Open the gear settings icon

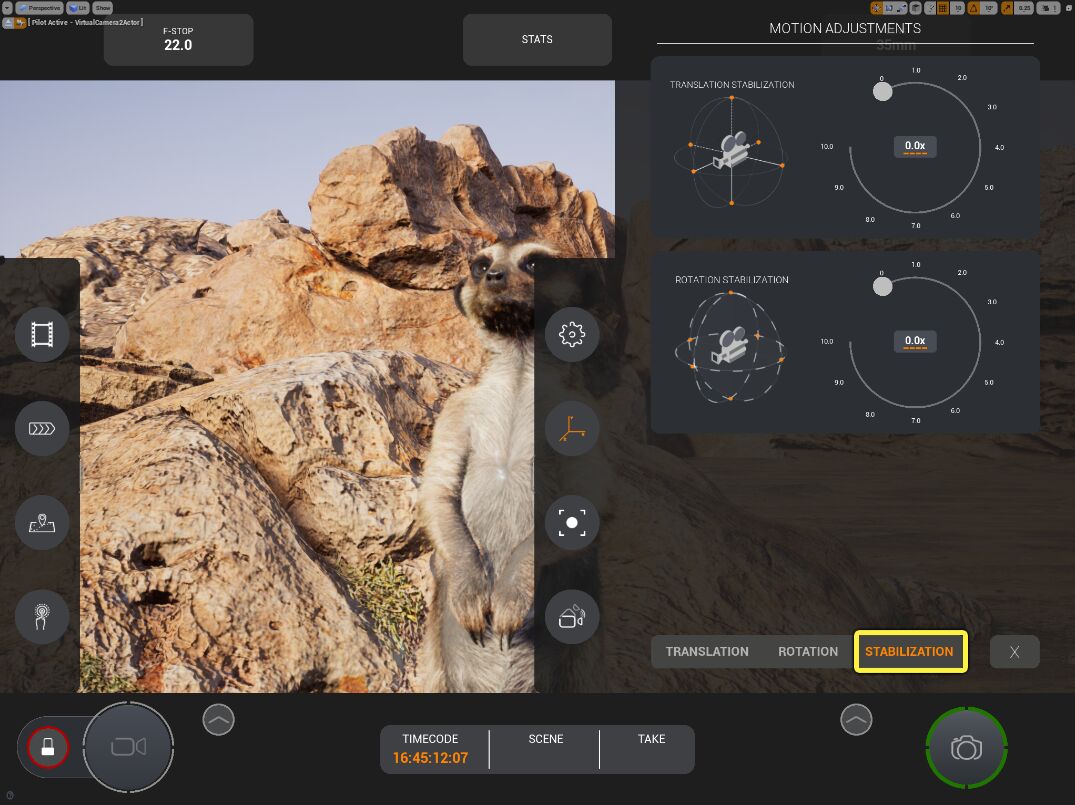[572, 334]
